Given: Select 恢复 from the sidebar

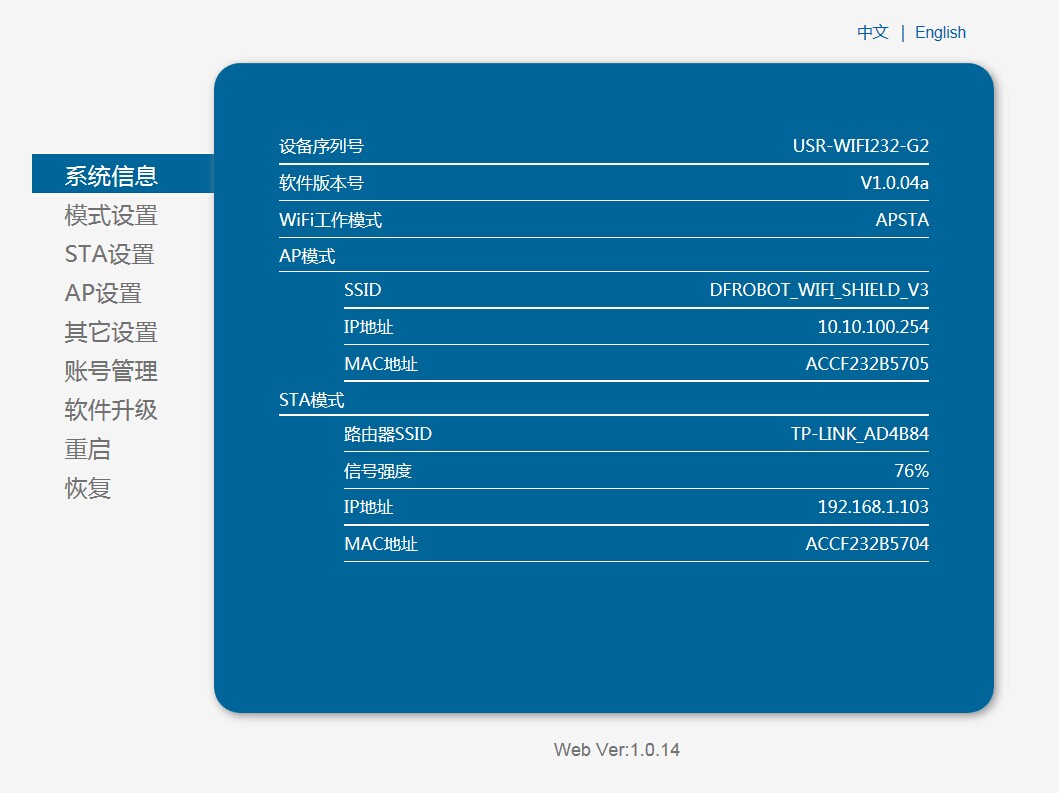Looking at the screenshot, I should click(88, 488).
